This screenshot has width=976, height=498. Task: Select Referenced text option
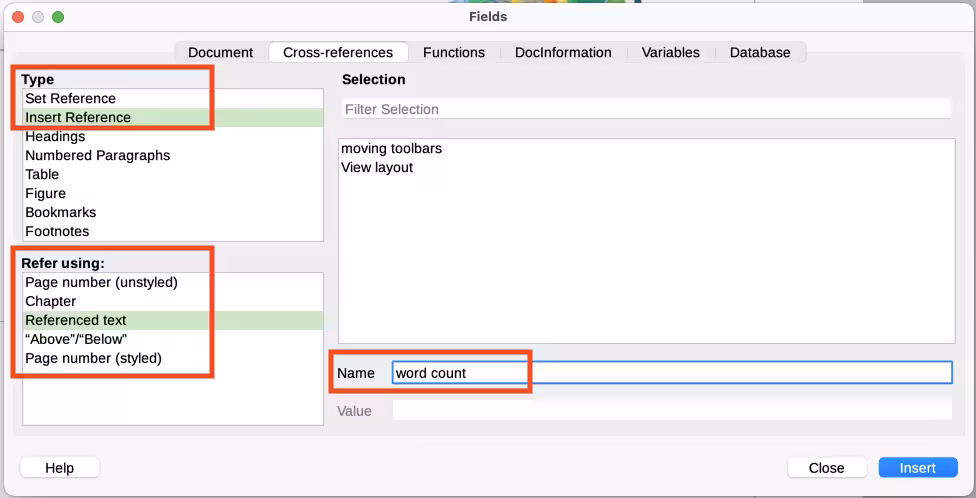pyautogui.click(x=173, y=320)
